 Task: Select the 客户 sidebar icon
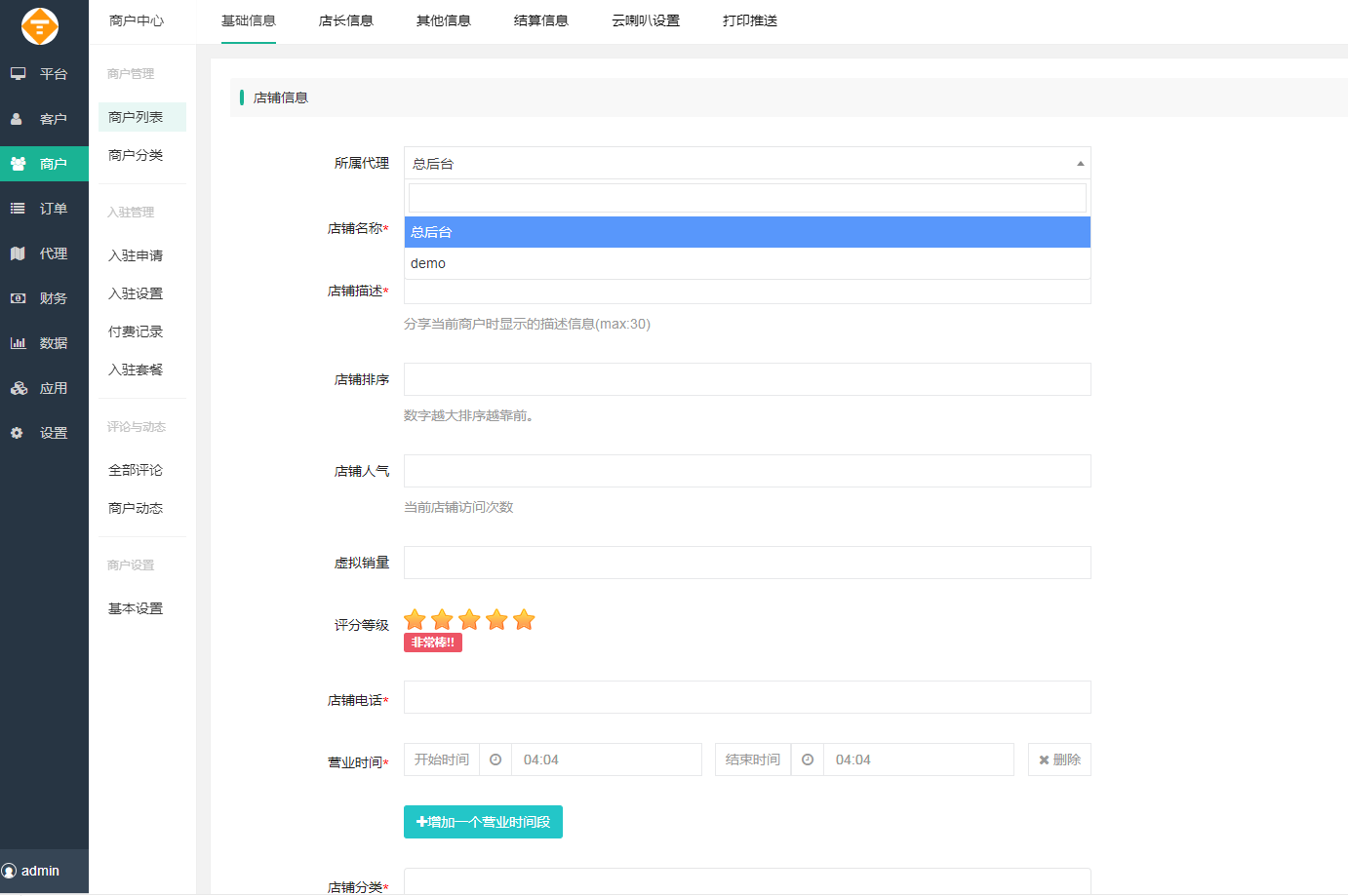[x=18, y=118]
